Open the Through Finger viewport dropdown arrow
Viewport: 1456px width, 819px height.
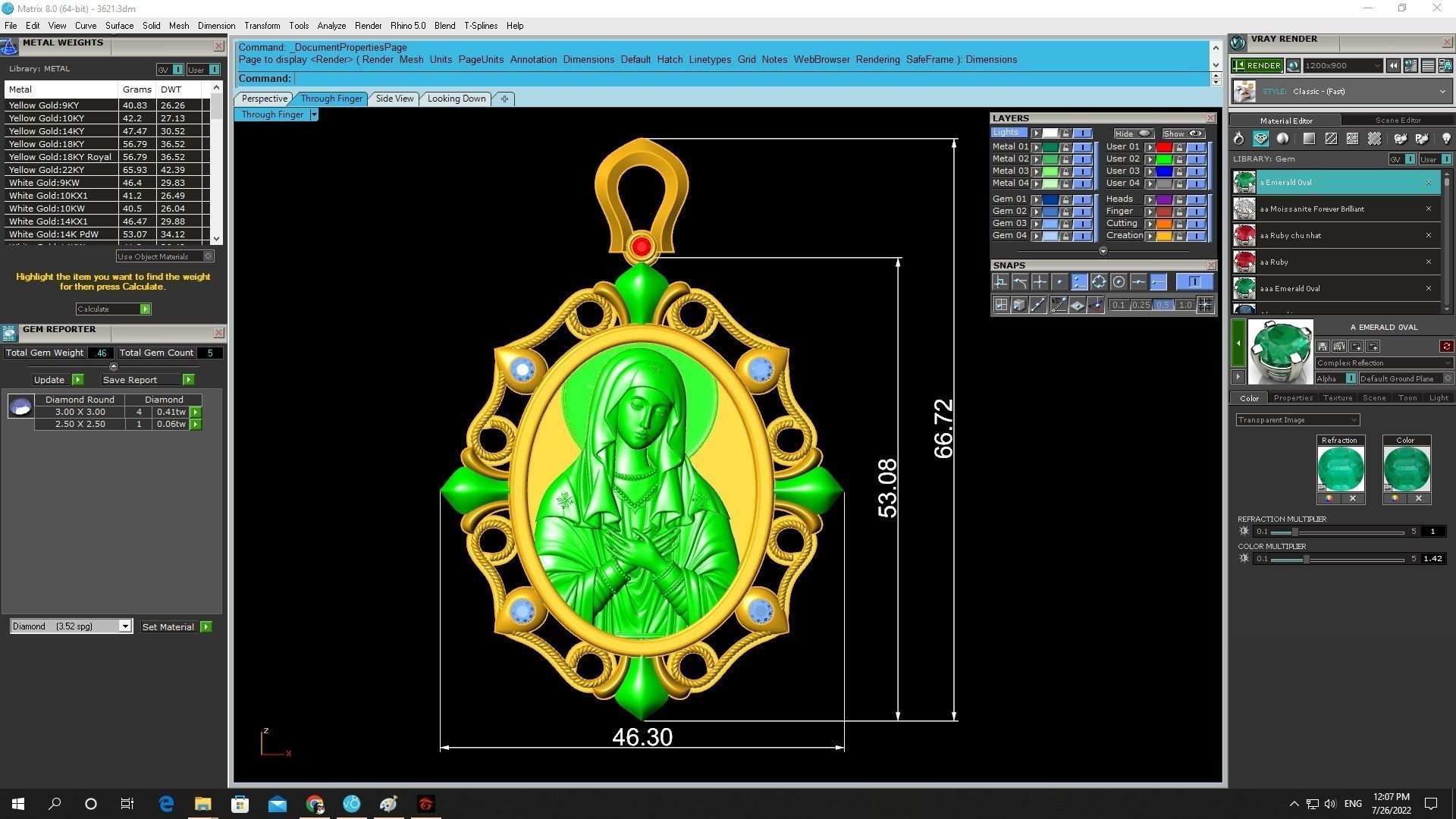314,115
